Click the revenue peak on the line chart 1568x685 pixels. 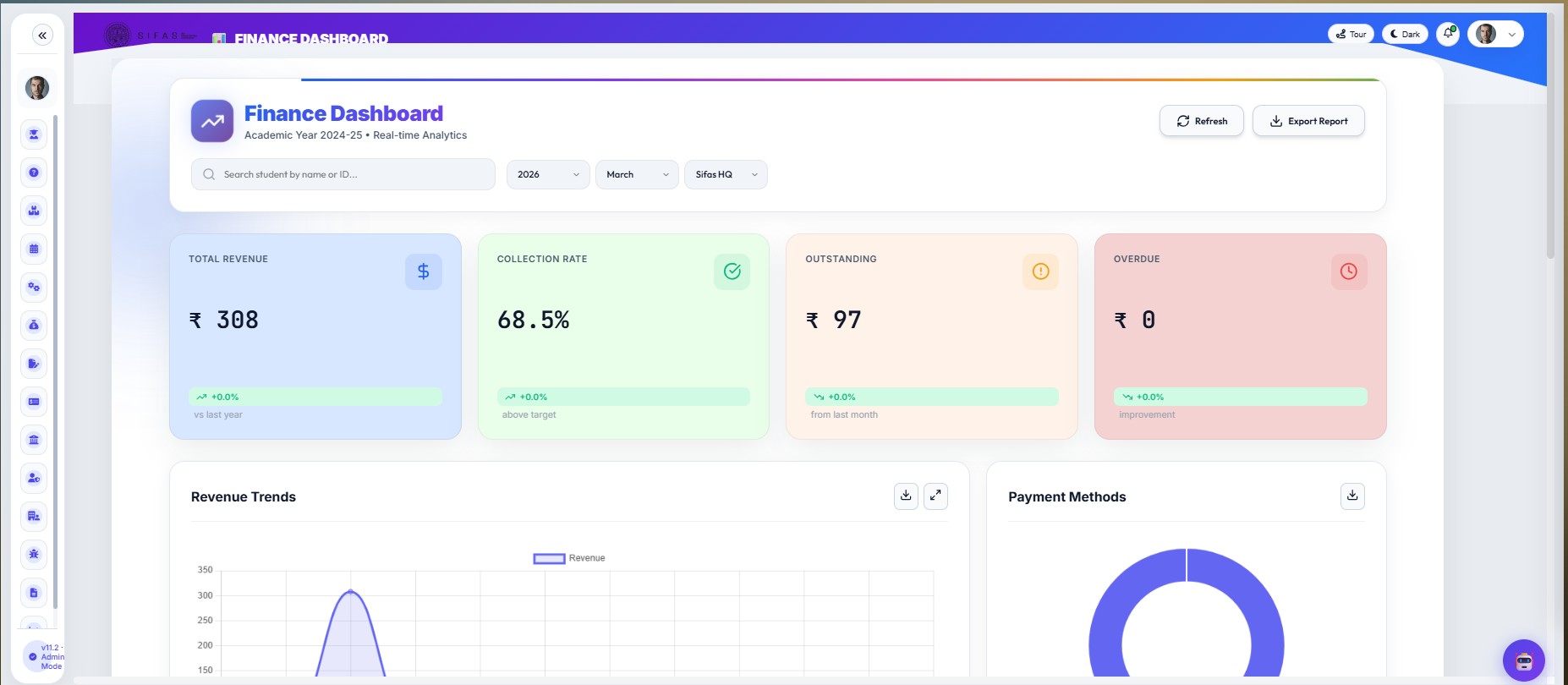click(x=351, y=591)
